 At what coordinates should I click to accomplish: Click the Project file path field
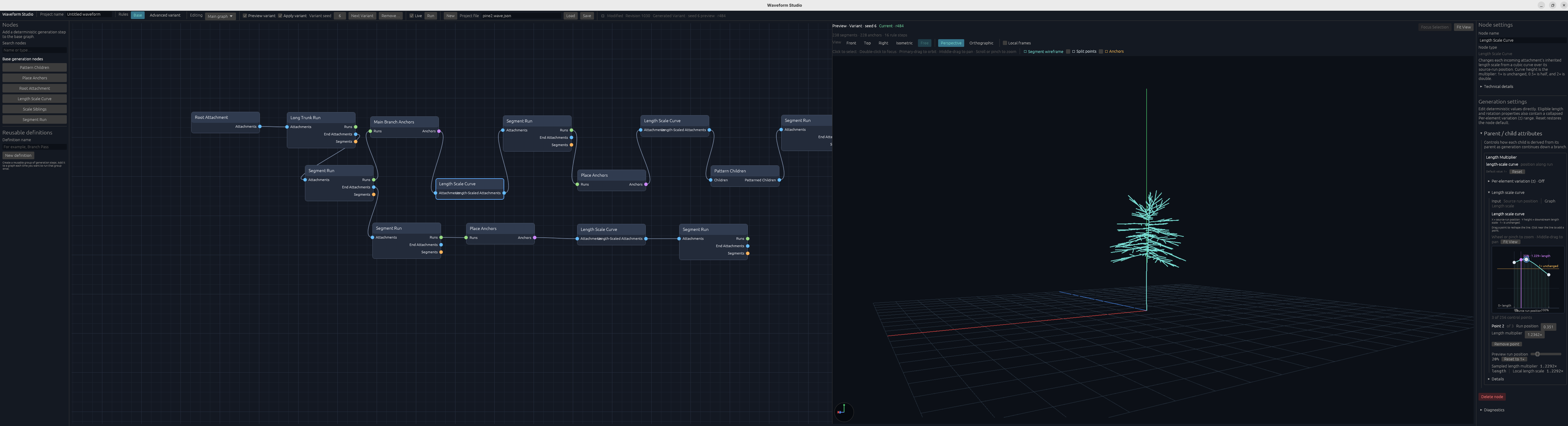point(521,16)
